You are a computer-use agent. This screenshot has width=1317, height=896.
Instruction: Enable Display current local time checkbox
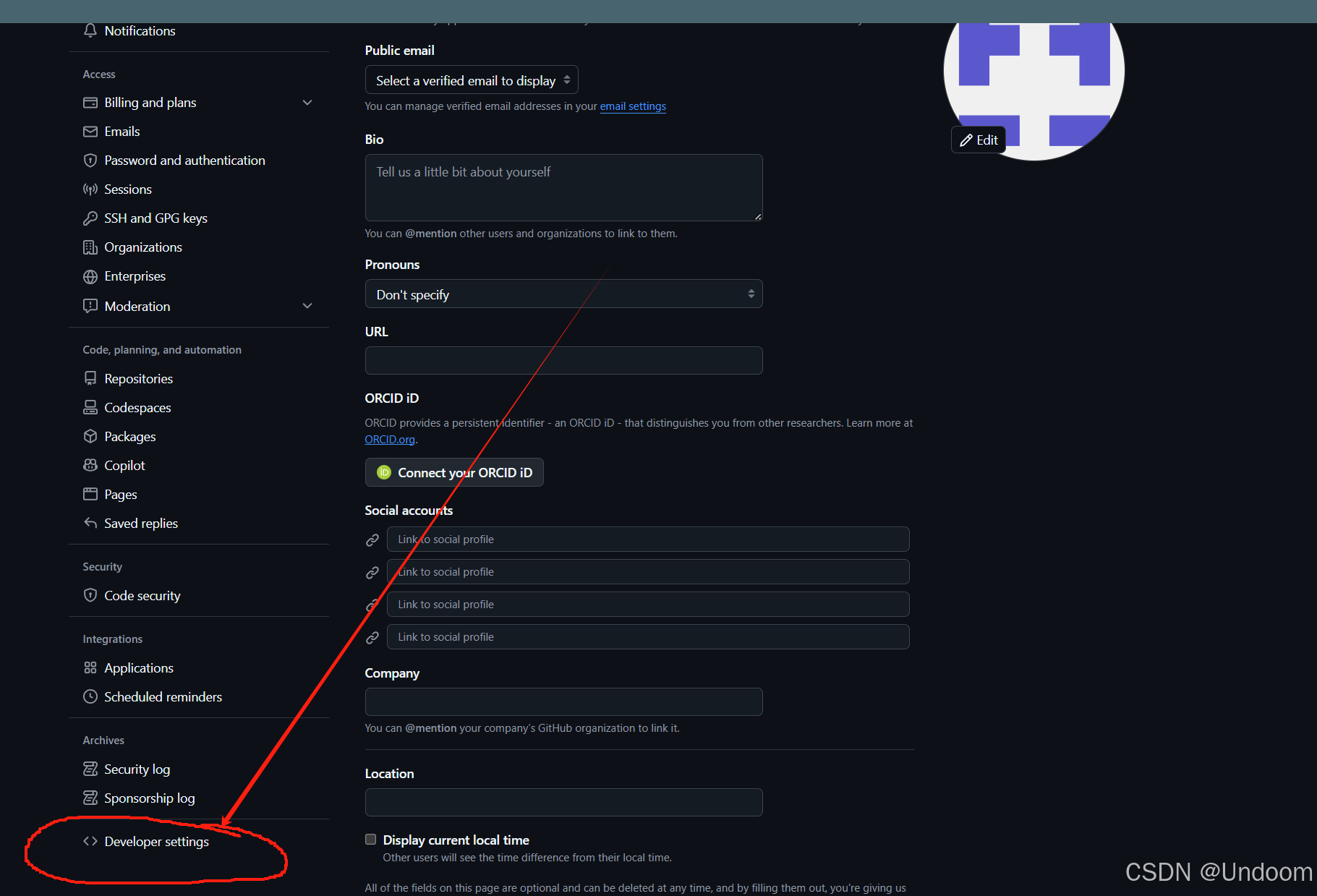point(371,840)
